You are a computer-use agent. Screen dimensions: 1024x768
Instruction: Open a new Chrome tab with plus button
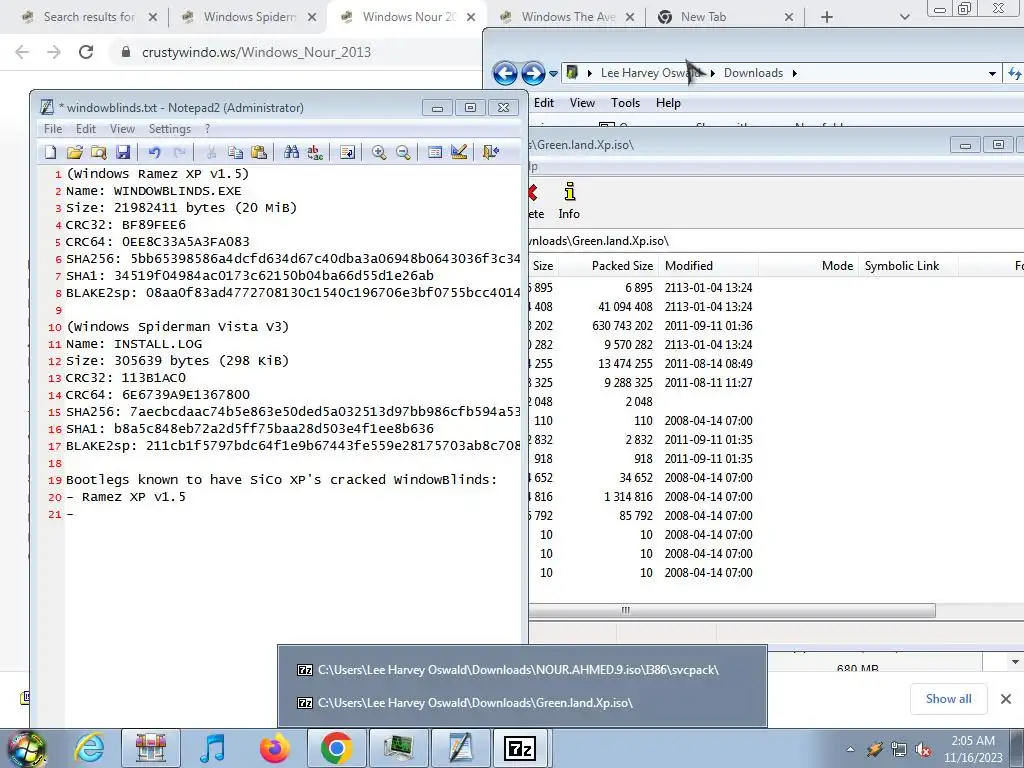827,17
